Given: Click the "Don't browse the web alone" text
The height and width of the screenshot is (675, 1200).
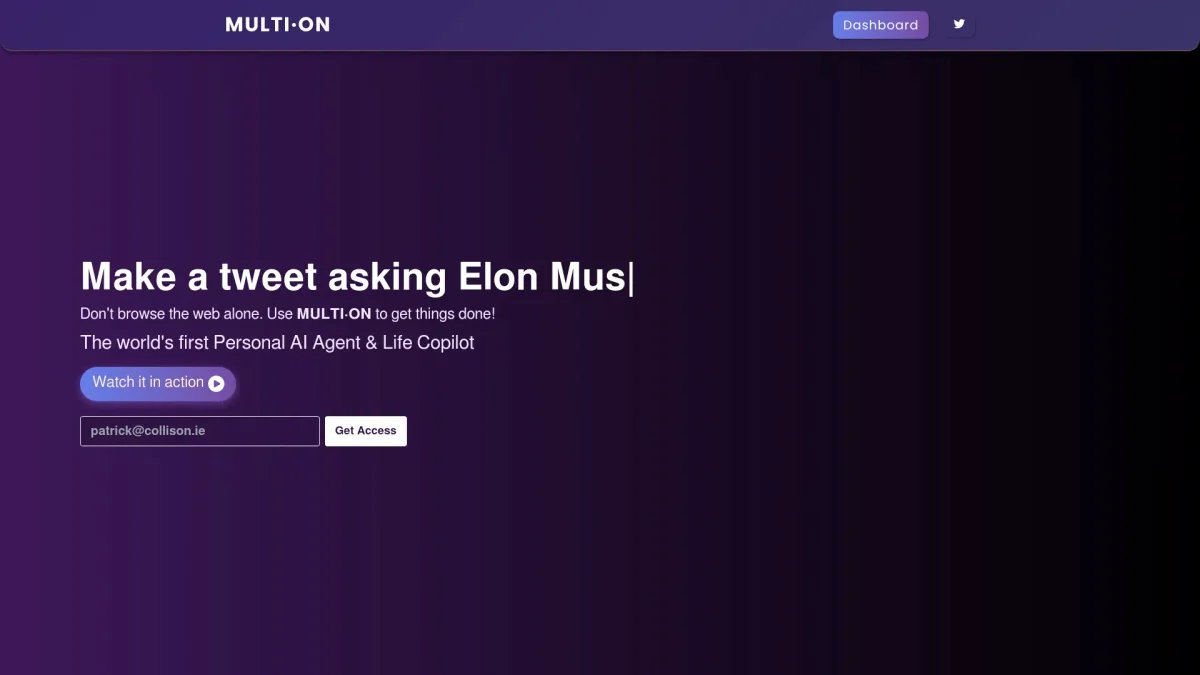Looking at the screenshot, I should tap(171, 314).
